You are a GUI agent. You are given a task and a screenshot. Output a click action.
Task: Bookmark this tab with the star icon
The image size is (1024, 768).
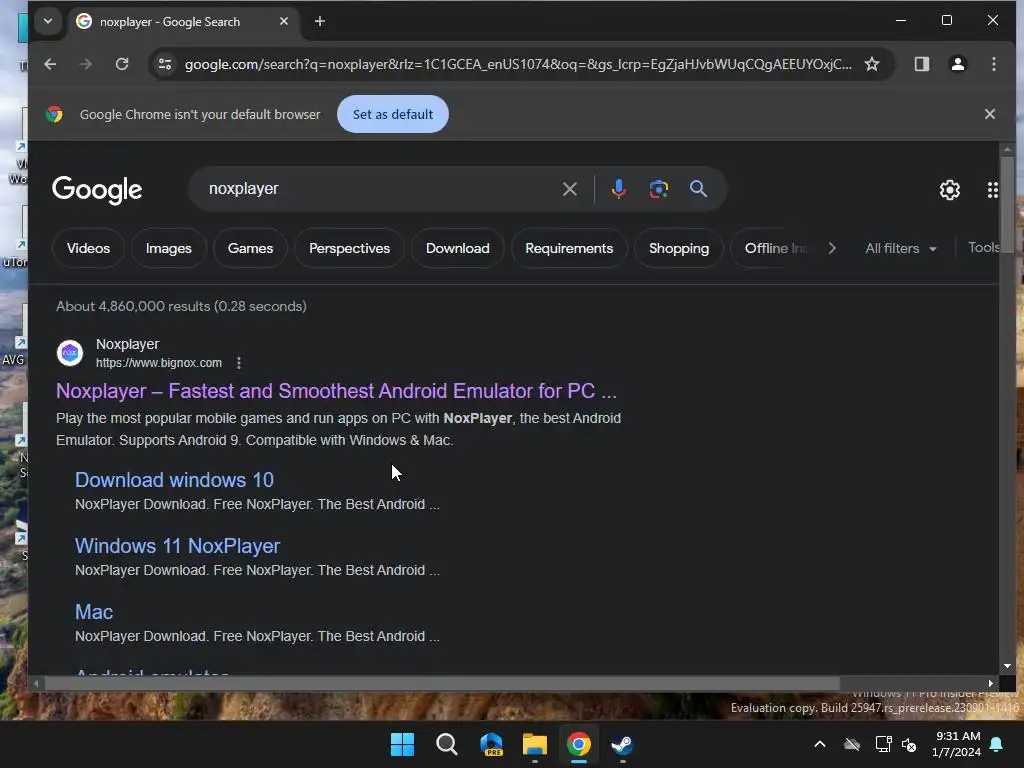tap(872, 64)
